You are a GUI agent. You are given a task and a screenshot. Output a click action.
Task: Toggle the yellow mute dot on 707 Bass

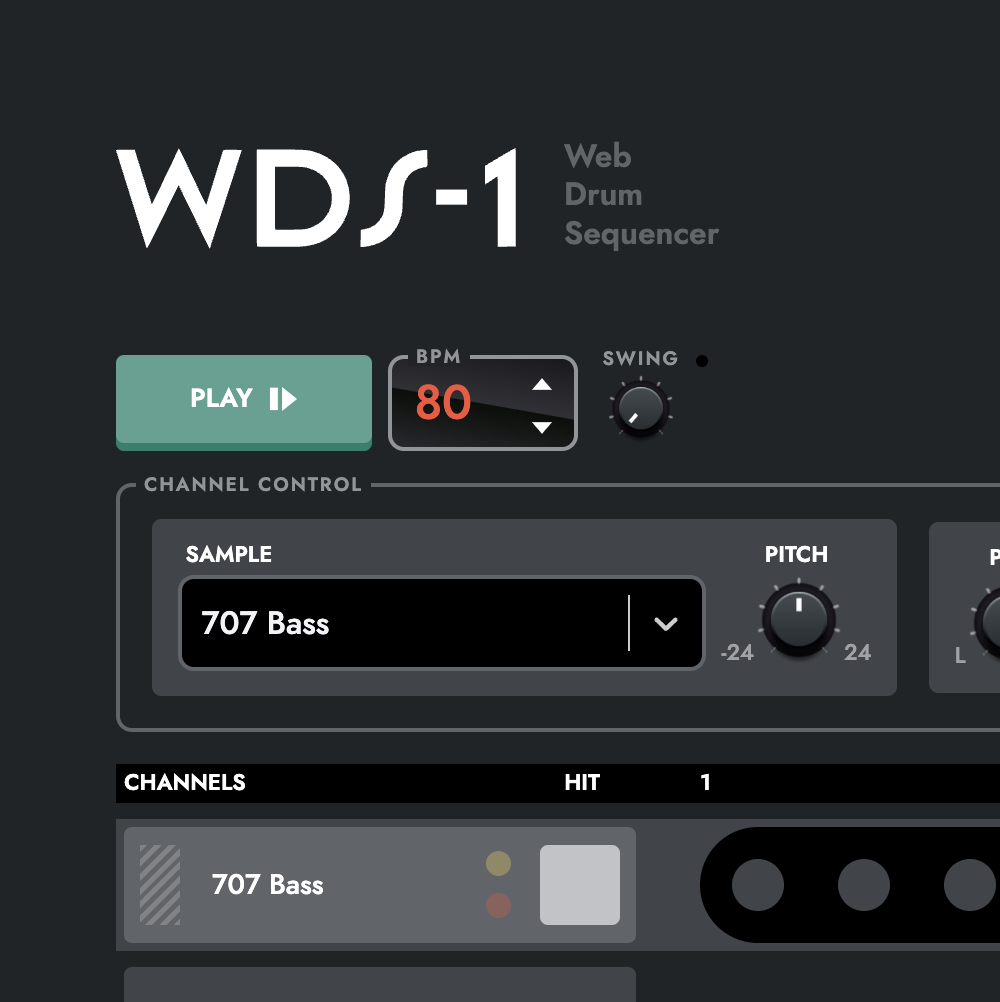(x=497, y=862)
